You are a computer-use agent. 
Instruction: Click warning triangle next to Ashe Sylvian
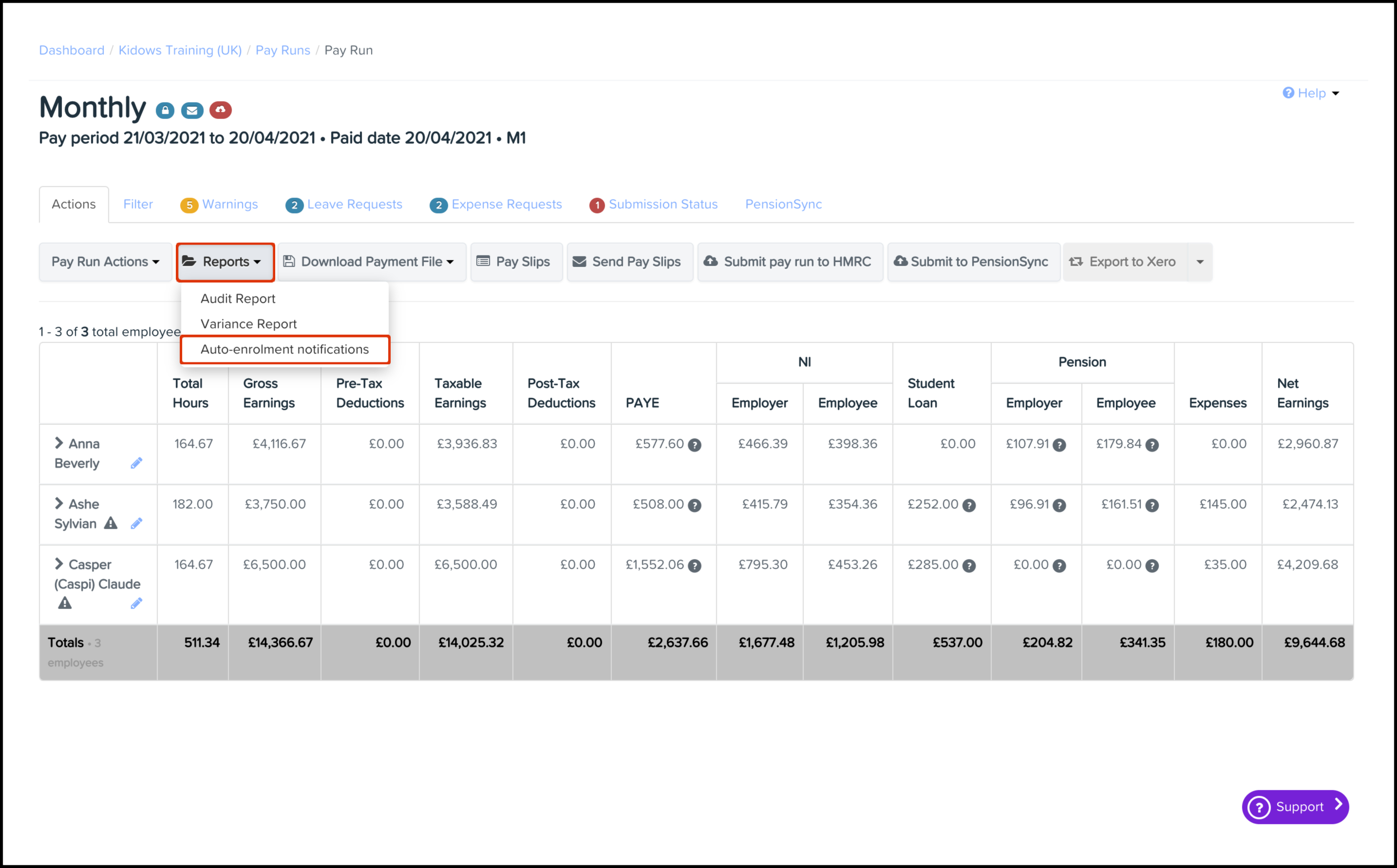click(x=111, y=523)
